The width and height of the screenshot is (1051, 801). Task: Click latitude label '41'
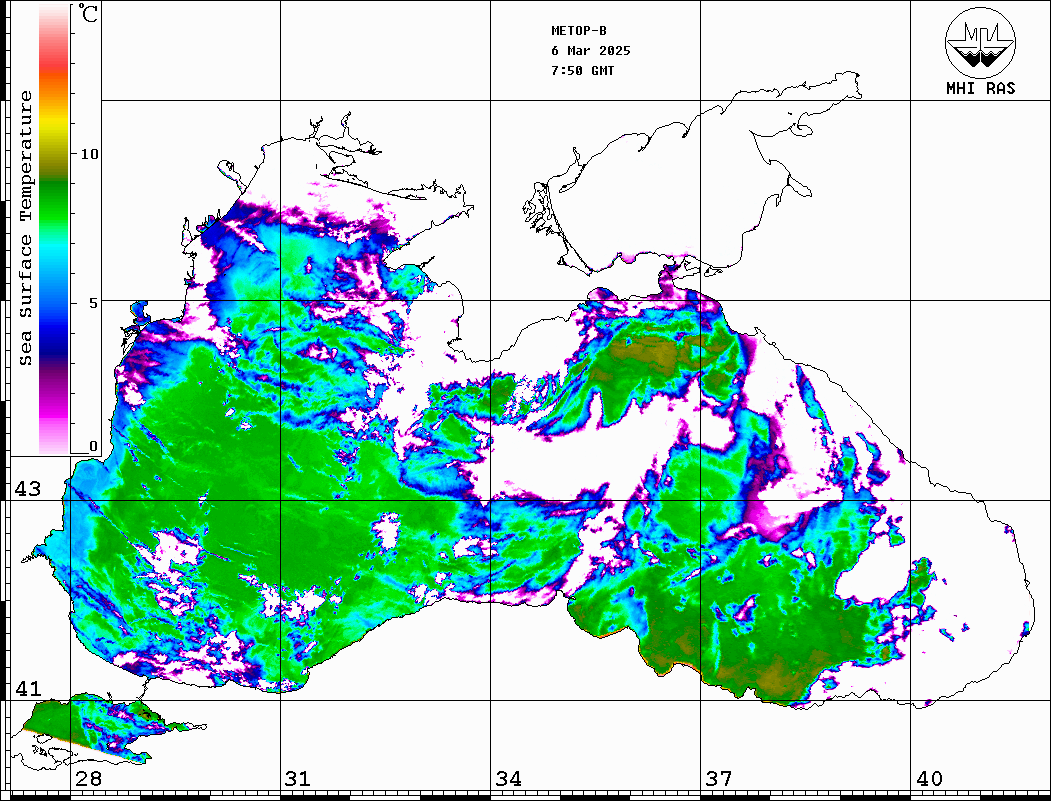[x=27, y=689]
